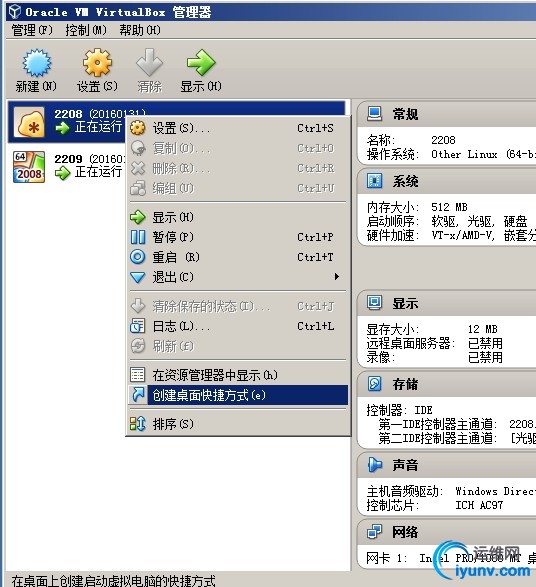
Task: Click the blue triangle icon beside 退出(C)
Action: [x=137, y=277]
